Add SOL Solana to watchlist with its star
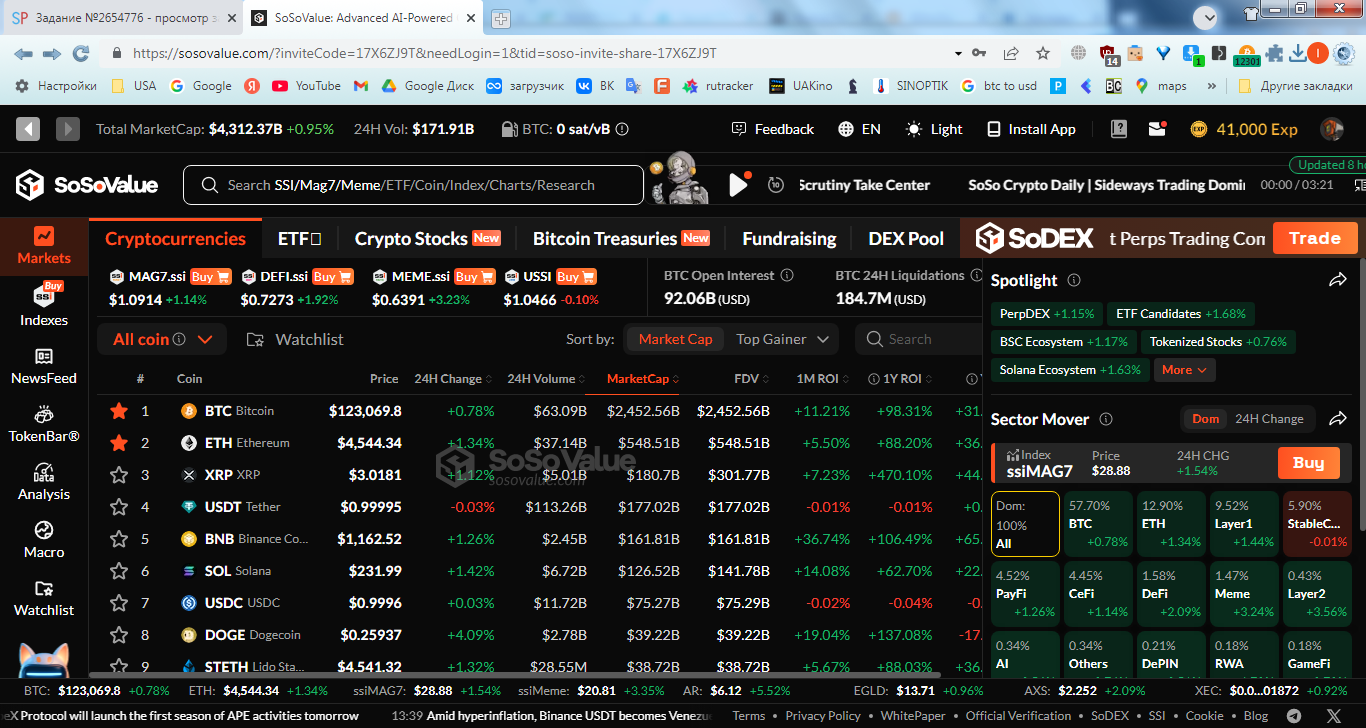The height and width of the screenshot is (728, 1366). point(119,571)
